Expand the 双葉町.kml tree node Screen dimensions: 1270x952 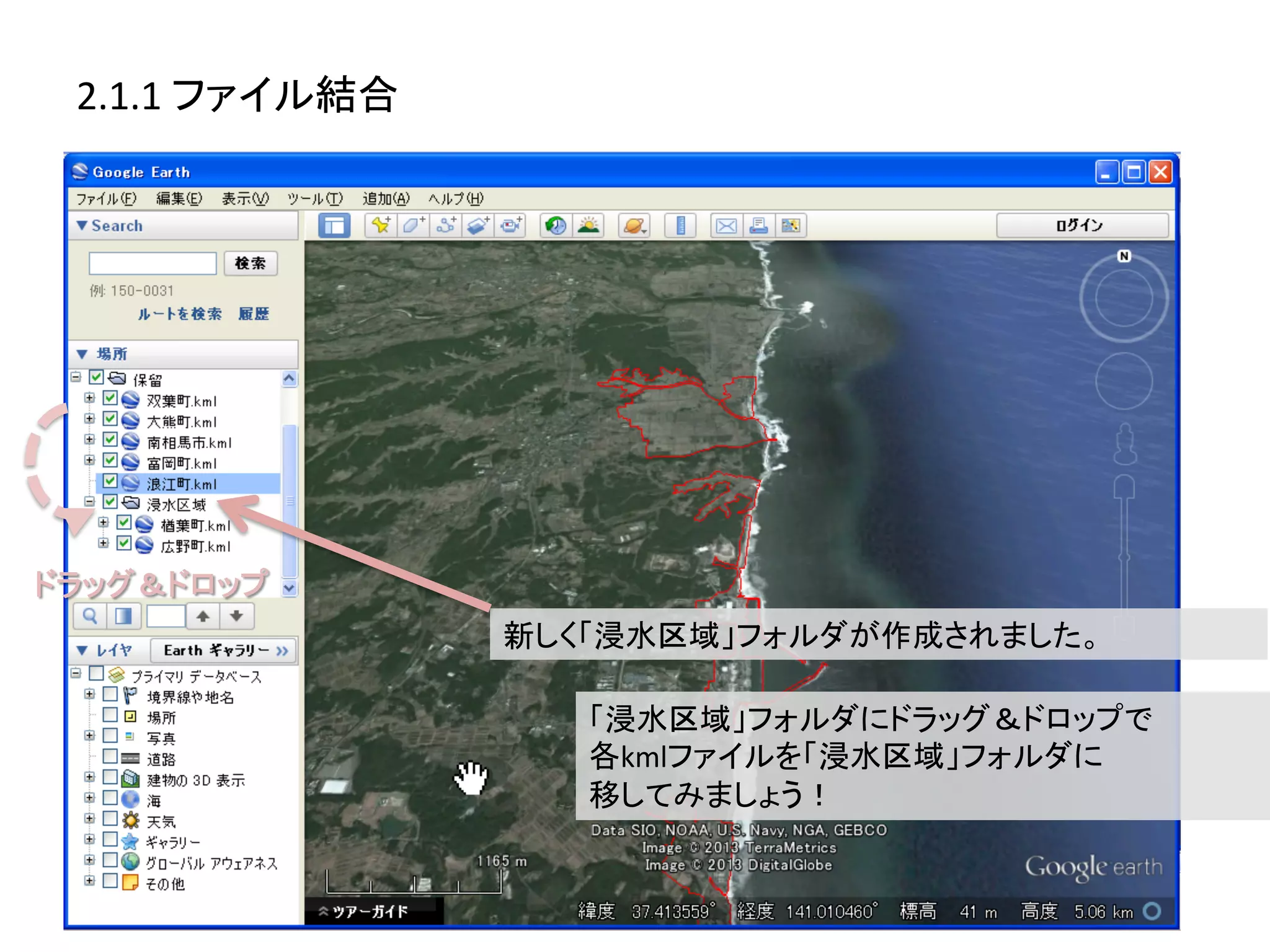click(89, 398)
